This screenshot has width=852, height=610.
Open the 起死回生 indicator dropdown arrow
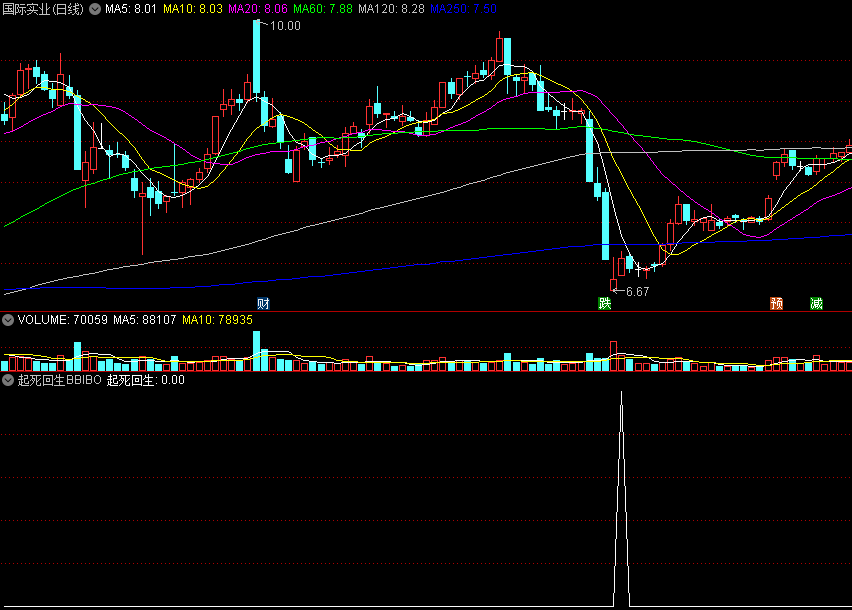point(8,380)
